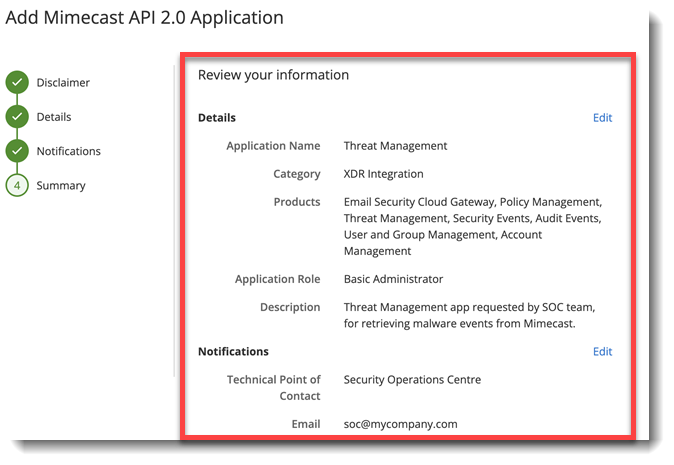This screenshot has height=465, width=674.
Task: Select the 'XDR Integration' category value
Action: (383, 174)
